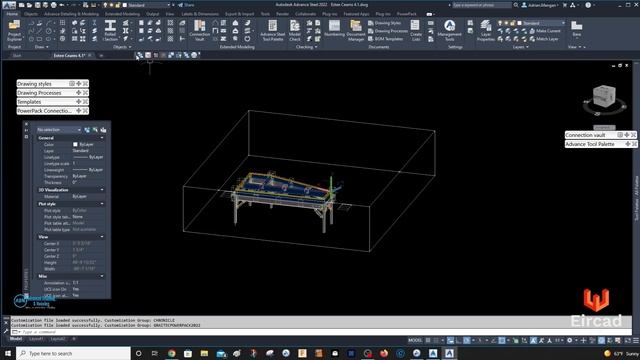Toggle MODEL space button in status bar

[415, 340]
